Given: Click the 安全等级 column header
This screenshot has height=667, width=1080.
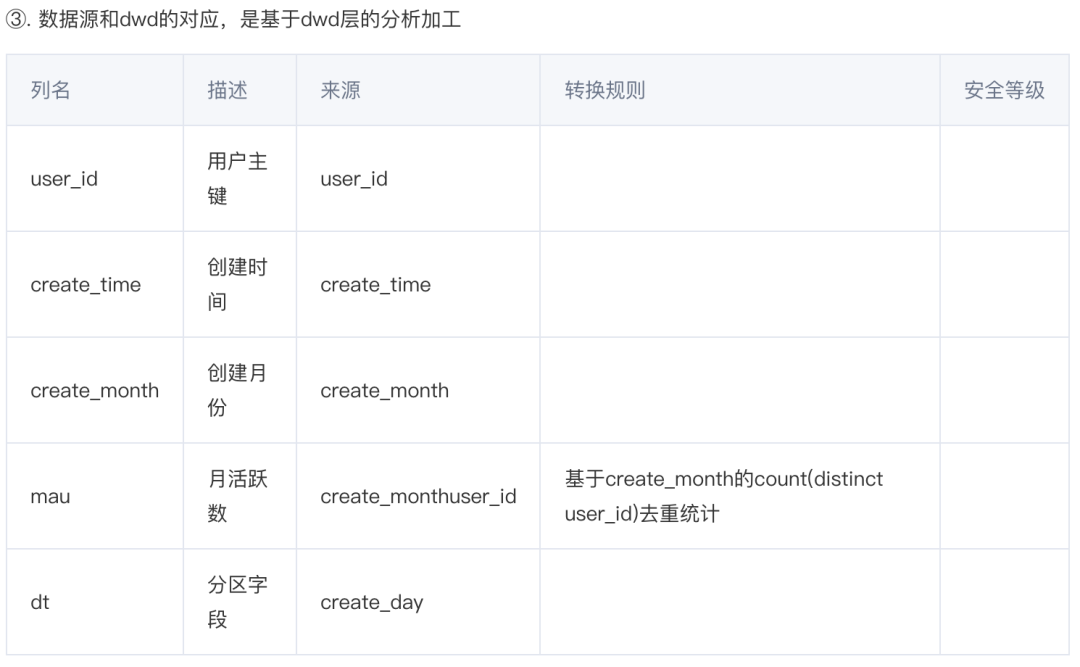Looking at the screenshot, I should 1004,90.
